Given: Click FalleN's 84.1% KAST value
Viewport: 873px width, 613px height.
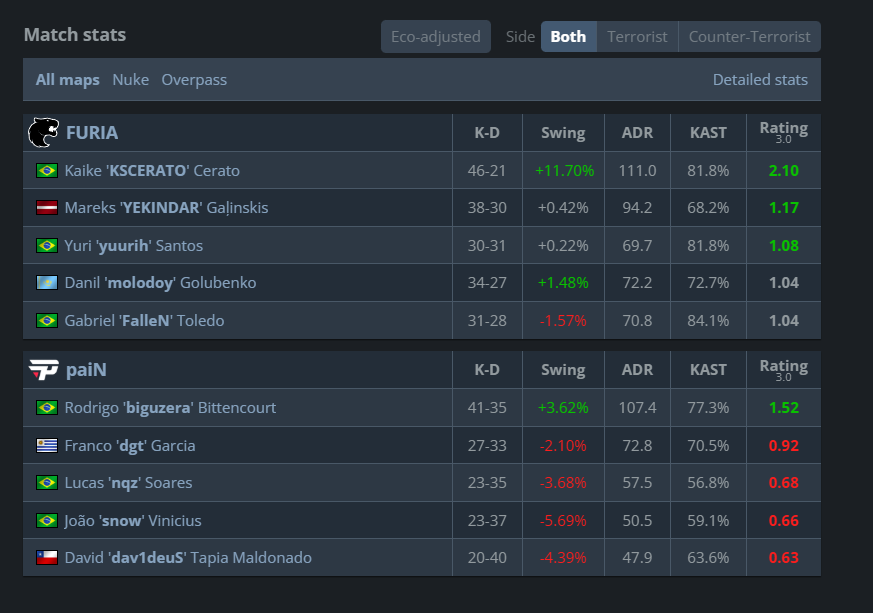Looking at the screenshot, I should click(708, 321).
